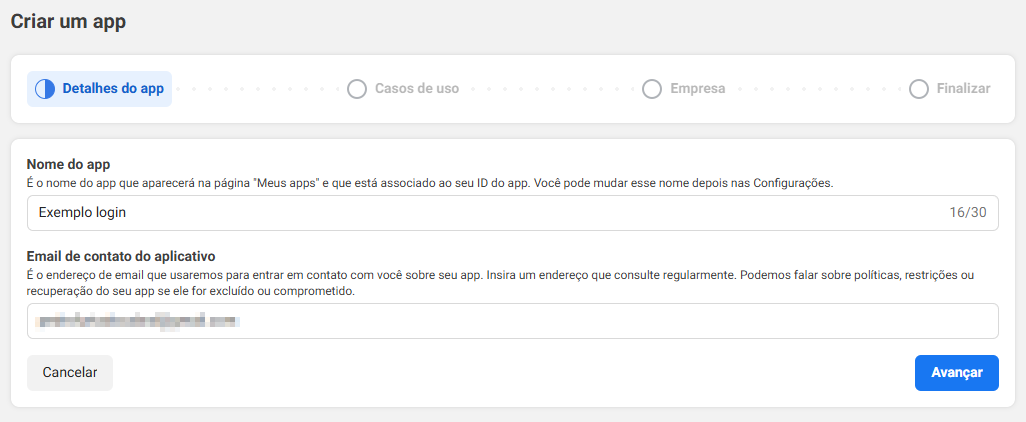Click the Exemplo login text in name field
1026x422 pixels.
[x=82, y=213]
